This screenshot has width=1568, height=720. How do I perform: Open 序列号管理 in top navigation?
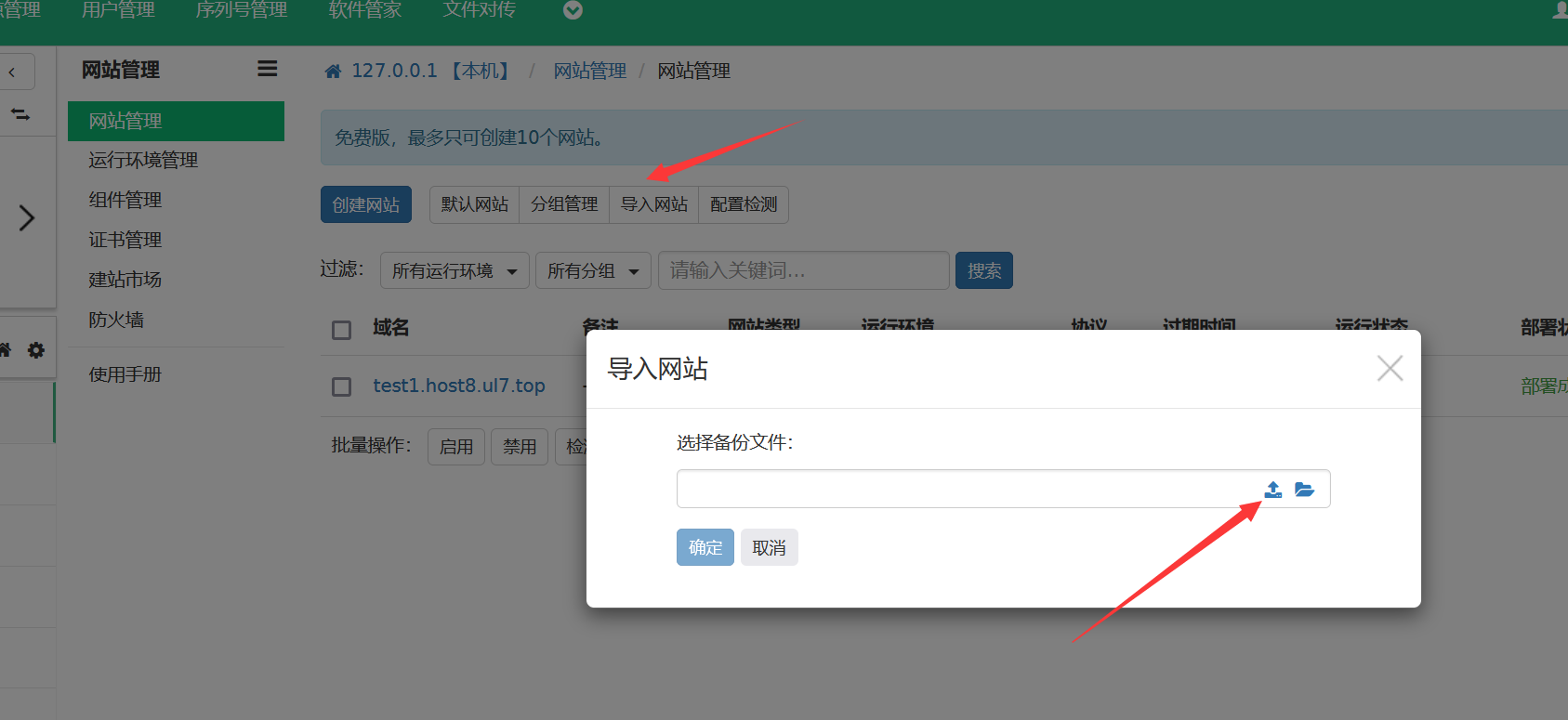[242, 10]
